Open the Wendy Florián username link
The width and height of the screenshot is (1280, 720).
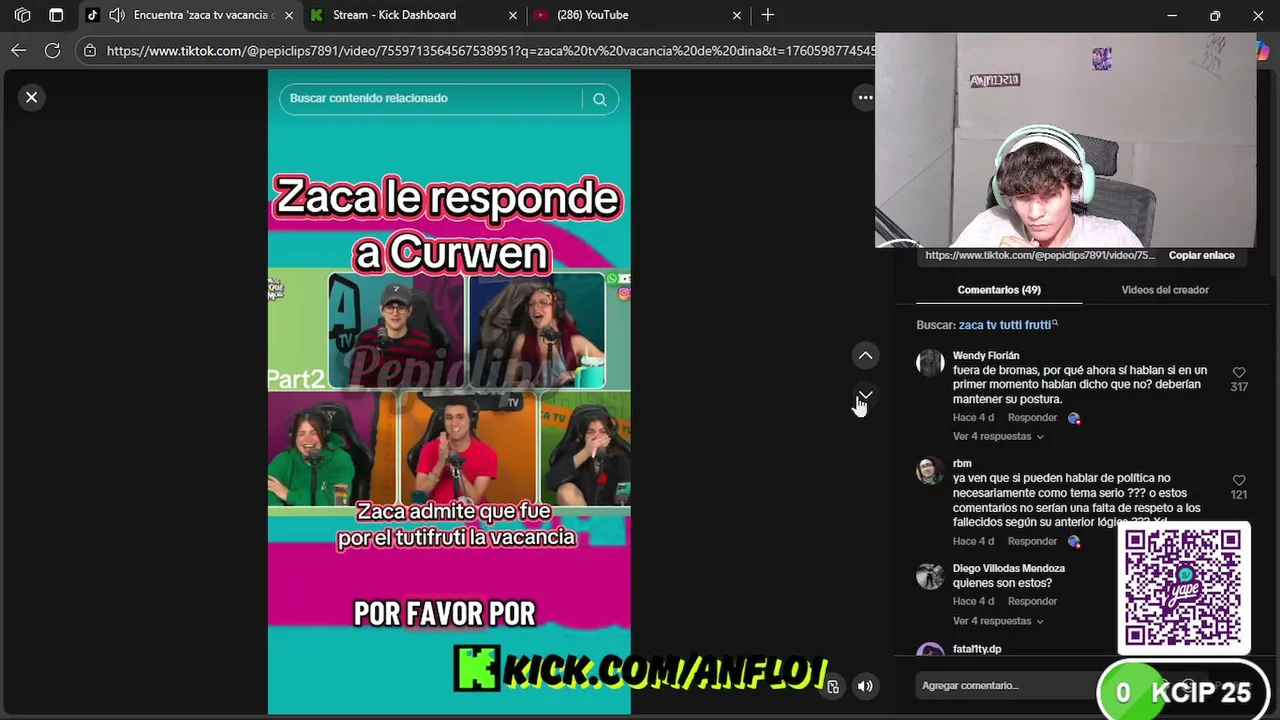point(986,355)
